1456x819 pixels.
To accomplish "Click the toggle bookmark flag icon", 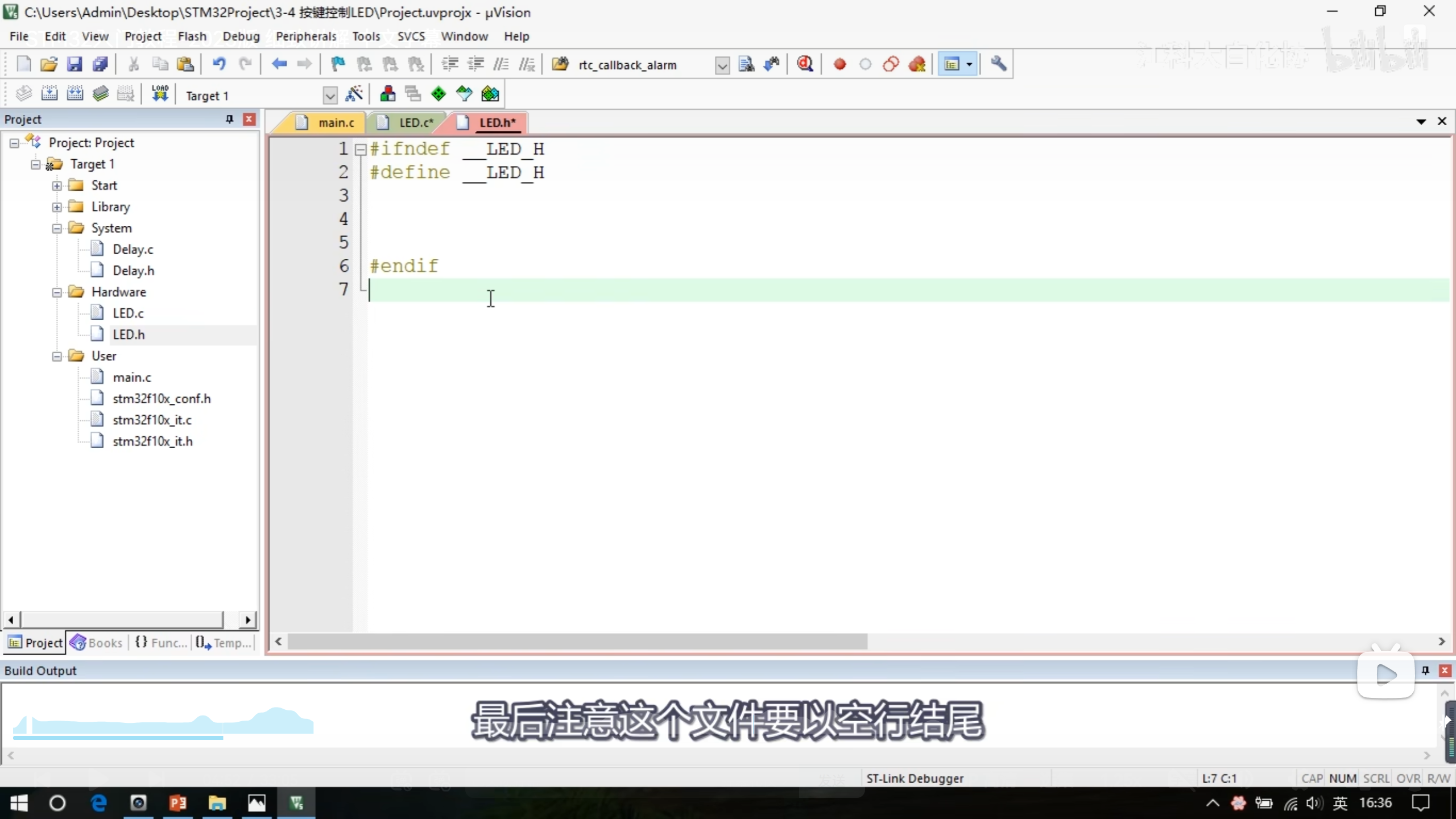I will 338,64.
